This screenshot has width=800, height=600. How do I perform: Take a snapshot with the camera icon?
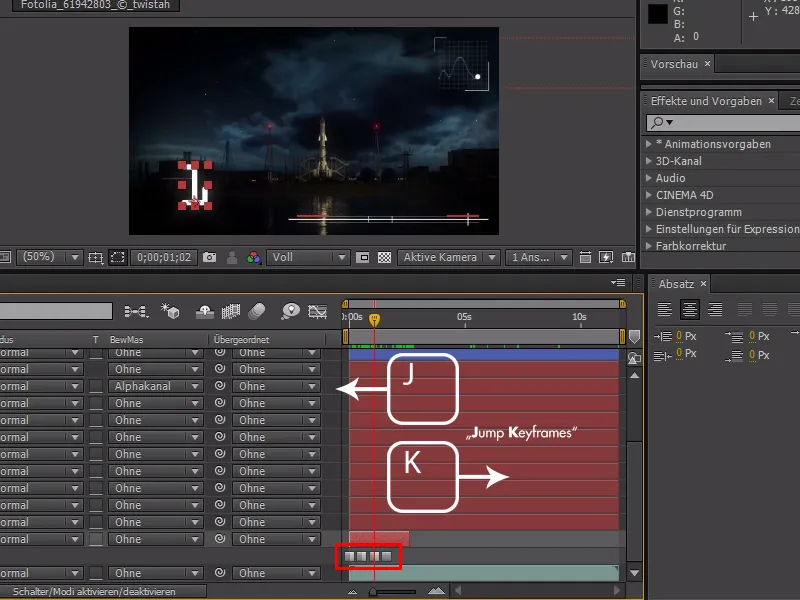(209, 258)
